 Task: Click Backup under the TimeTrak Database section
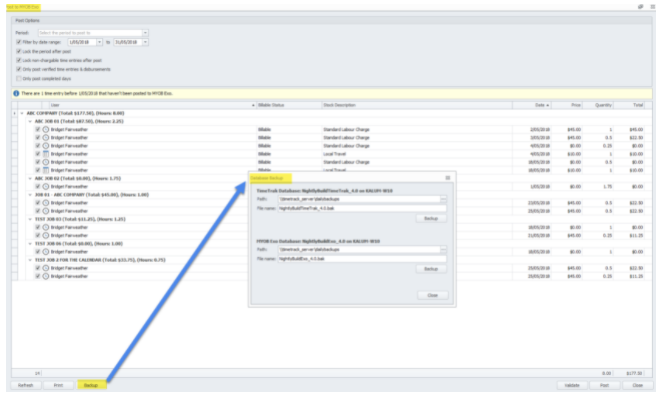click(431, 219)
